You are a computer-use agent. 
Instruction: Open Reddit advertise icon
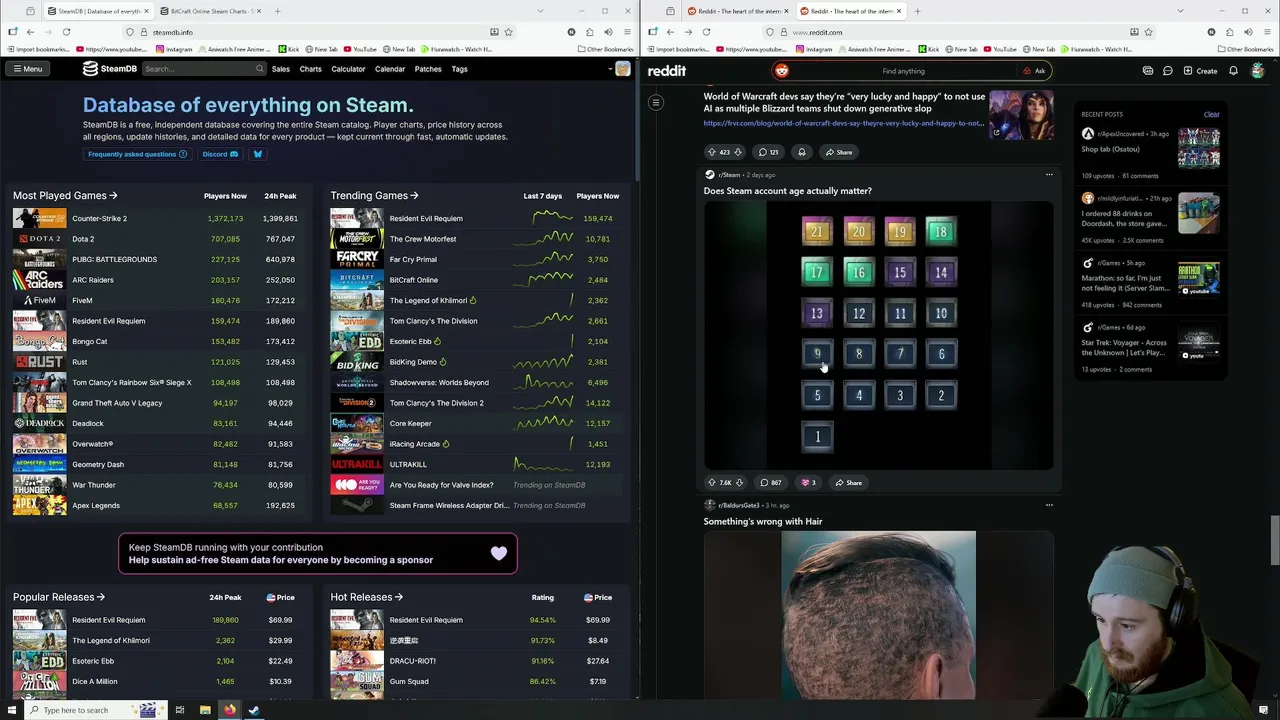(x=1148, y=71)
